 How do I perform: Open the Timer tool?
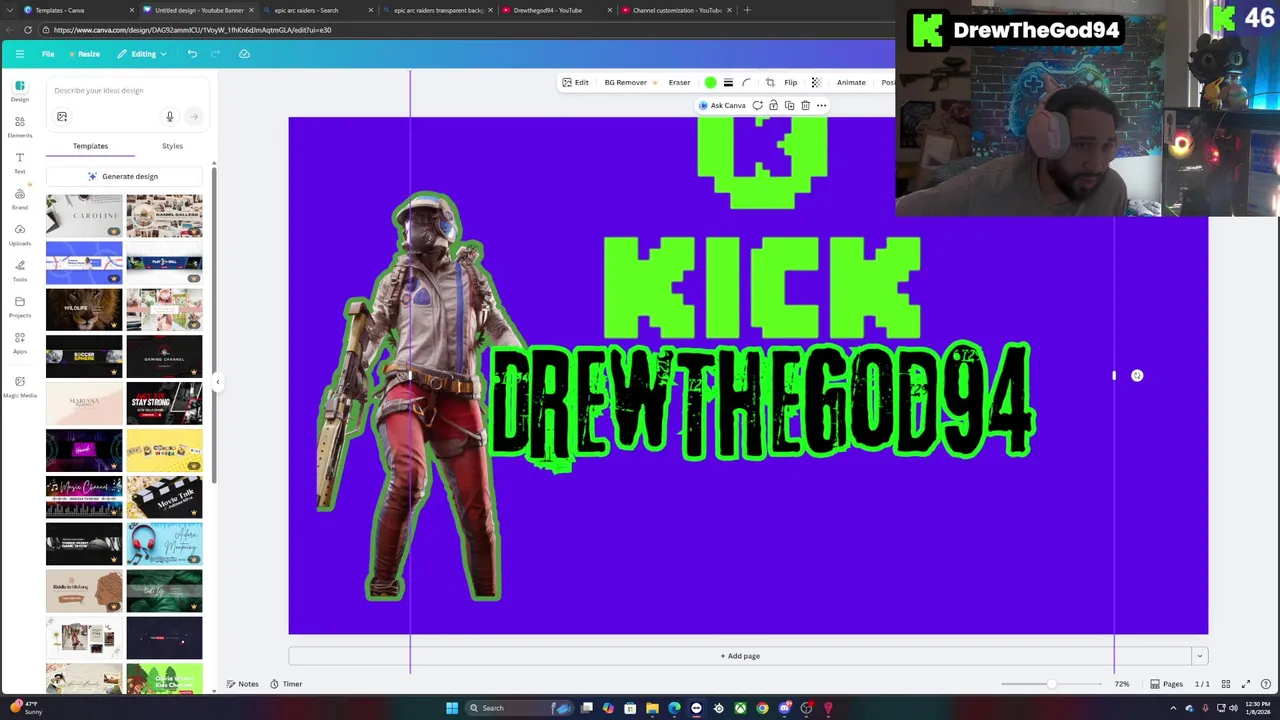[x=286, y=684]
